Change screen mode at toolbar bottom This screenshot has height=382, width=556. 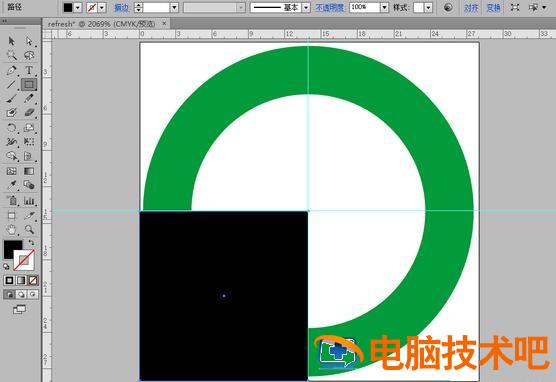pyautogui.click(x=20, y=309)
